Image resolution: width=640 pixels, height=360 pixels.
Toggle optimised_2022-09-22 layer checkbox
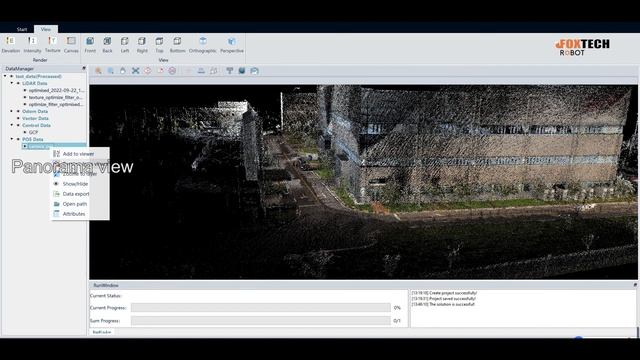25,90
